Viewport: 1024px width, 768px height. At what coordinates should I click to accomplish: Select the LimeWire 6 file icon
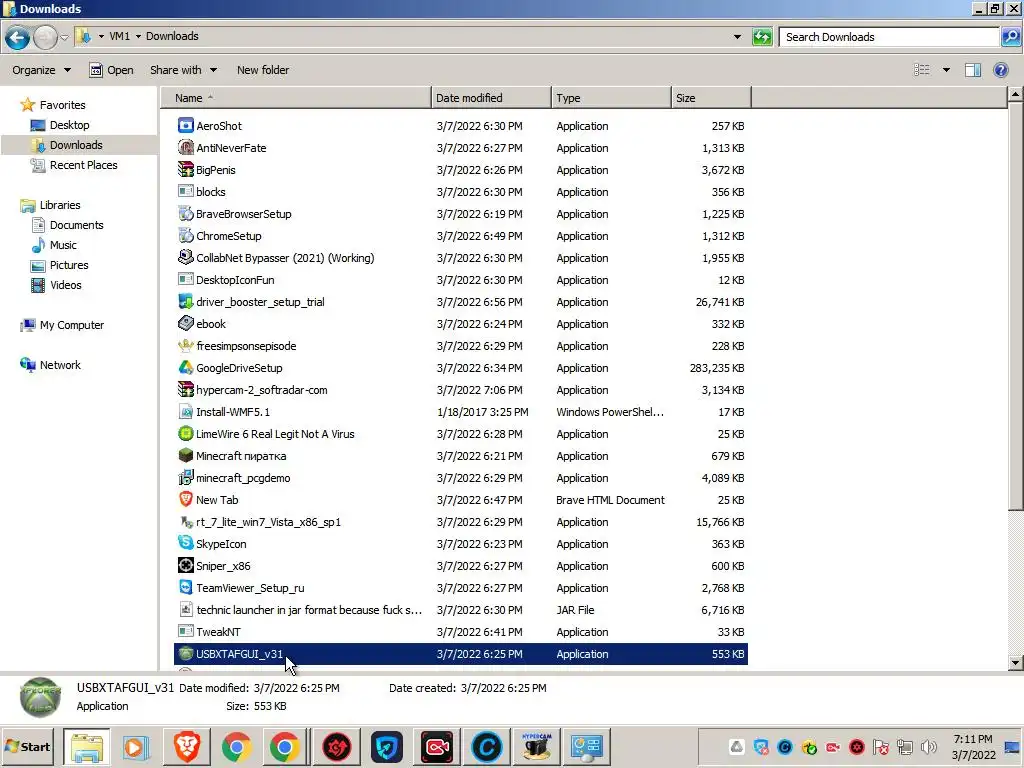tap(185, 434)
